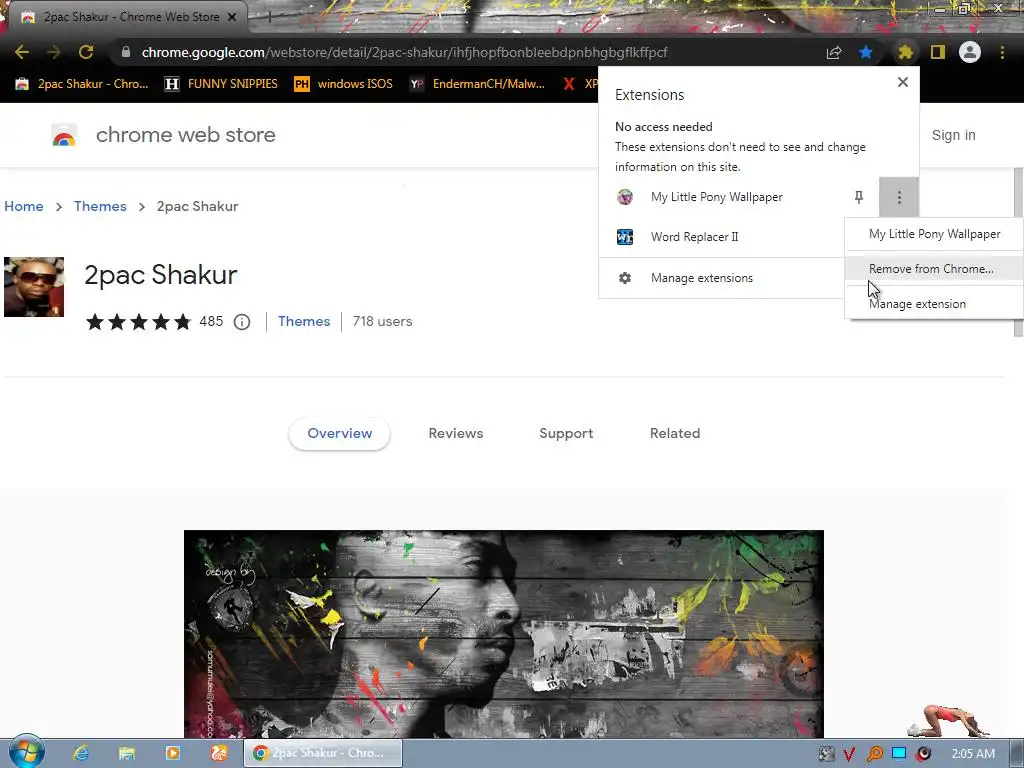Launch Internet Explorer from taskbar
Image resolution: width=1024 pixels, height=768 pixels.
pos(81,753)
